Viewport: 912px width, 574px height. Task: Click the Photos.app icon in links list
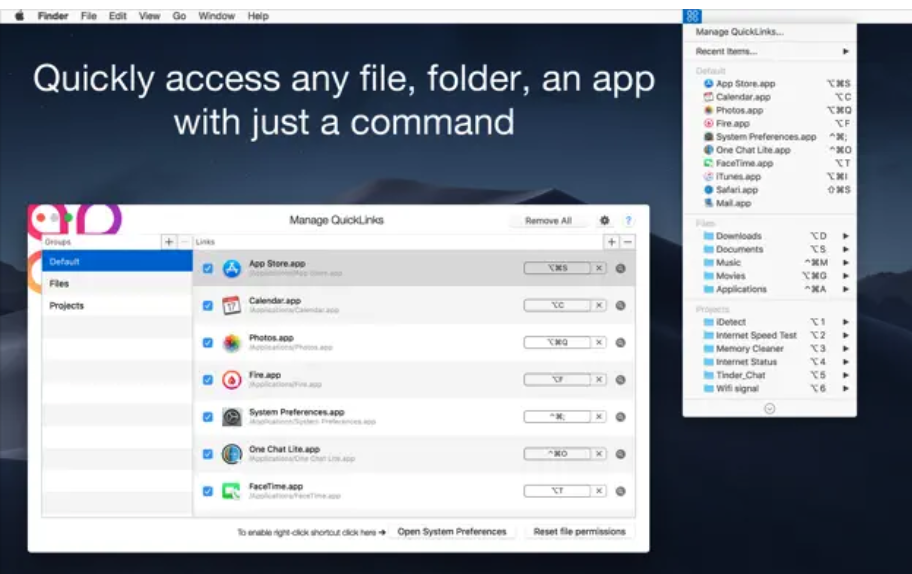coord(231,343)
